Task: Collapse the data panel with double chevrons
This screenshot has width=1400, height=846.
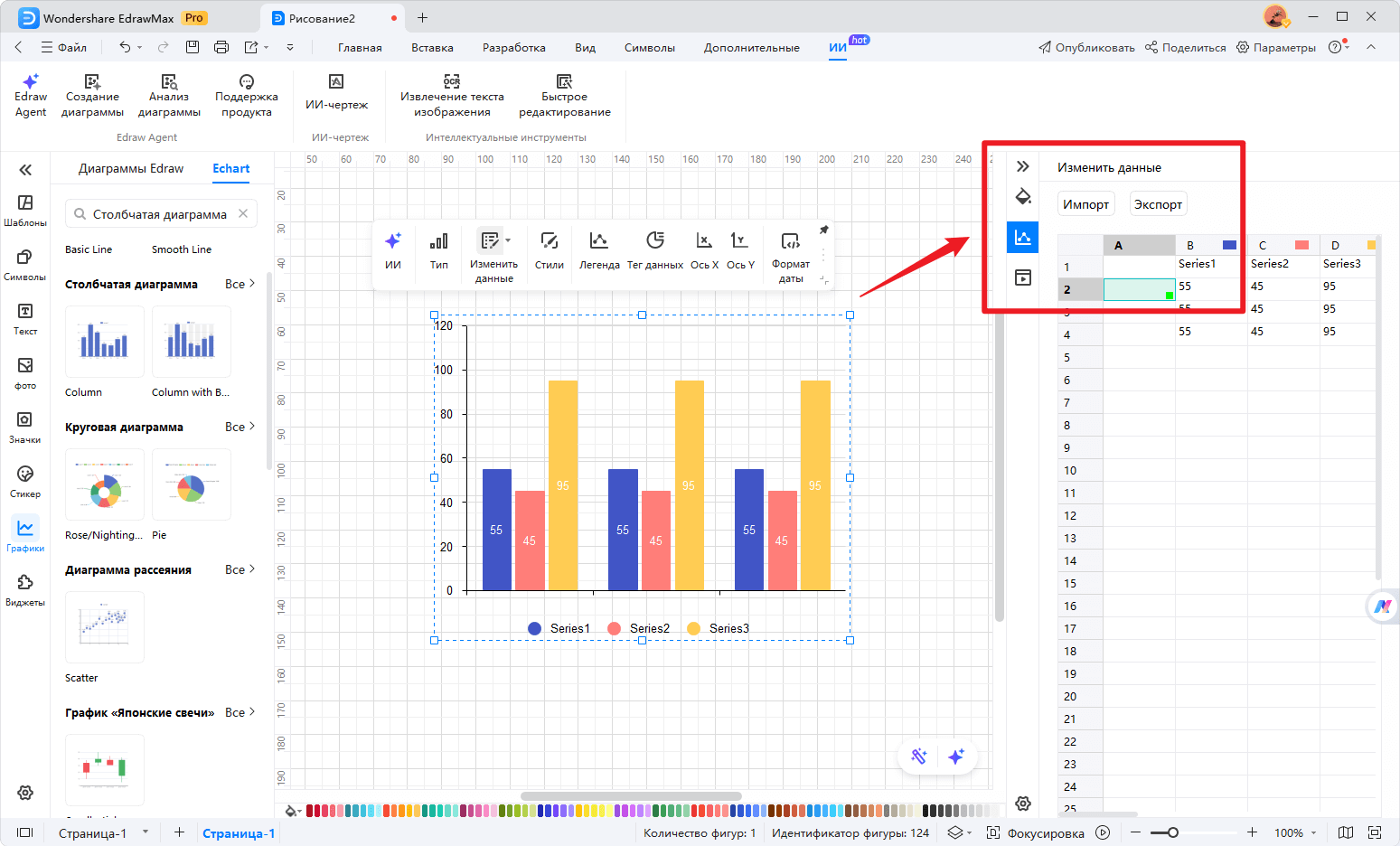Action: 1022,165
